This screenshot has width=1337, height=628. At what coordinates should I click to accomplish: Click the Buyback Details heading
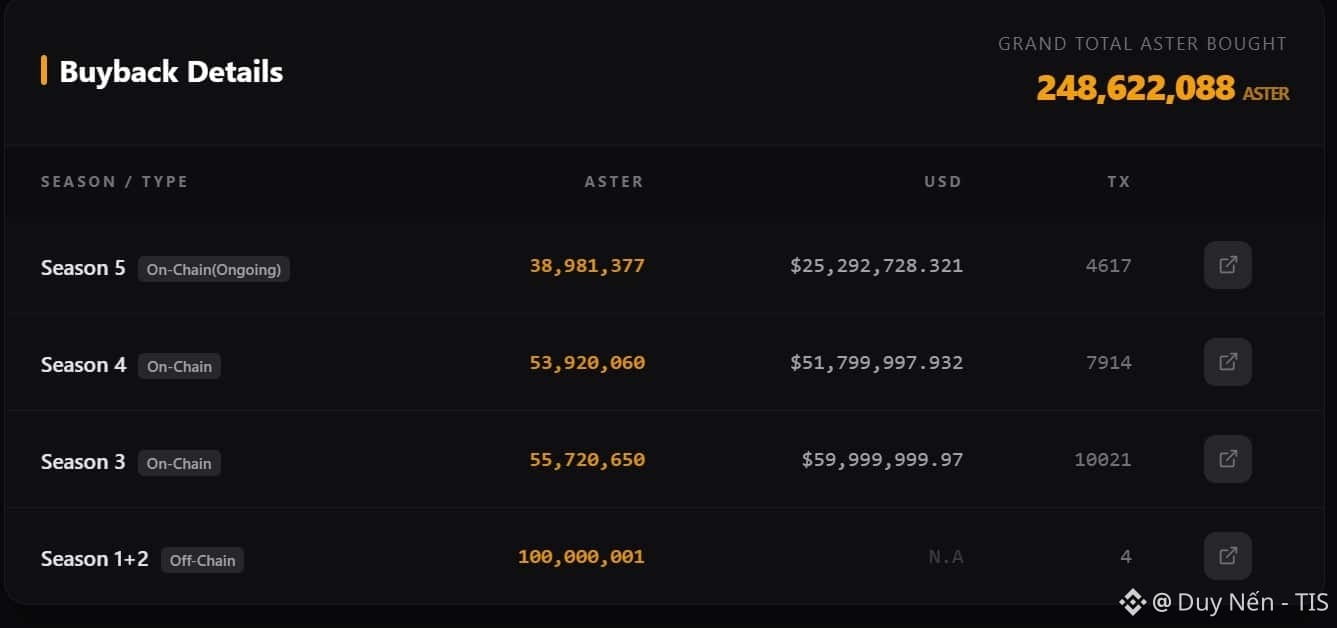pyautogui.click(x=171, y=72)
